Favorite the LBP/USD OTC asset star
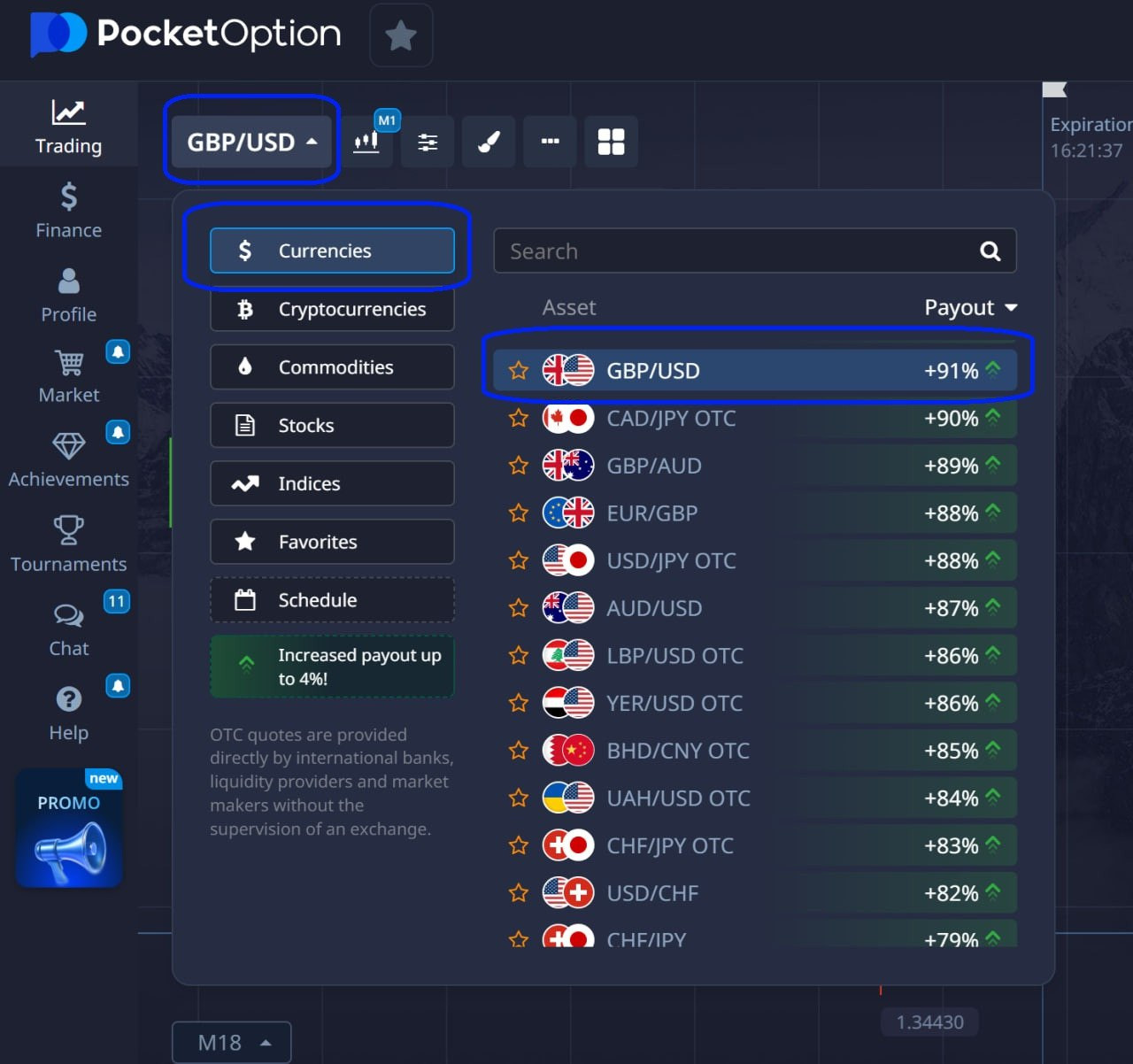Viewport: 1133px width, 1064px height. [x=519, y=656]
